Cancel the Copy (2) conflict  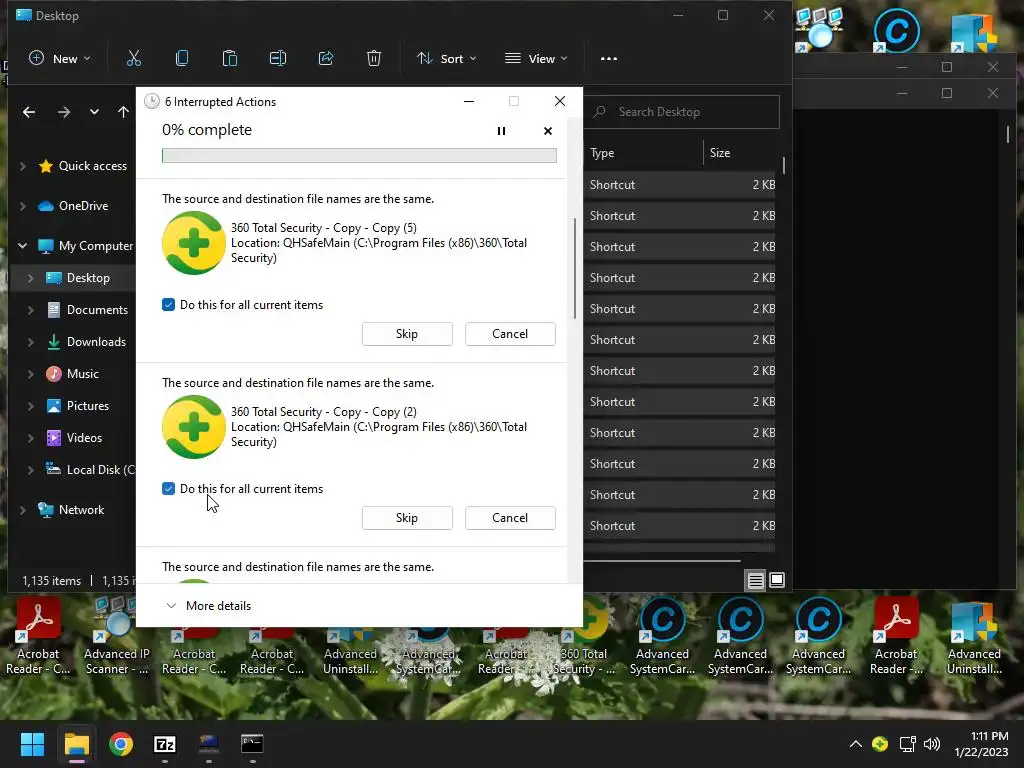tap(510, 518)
